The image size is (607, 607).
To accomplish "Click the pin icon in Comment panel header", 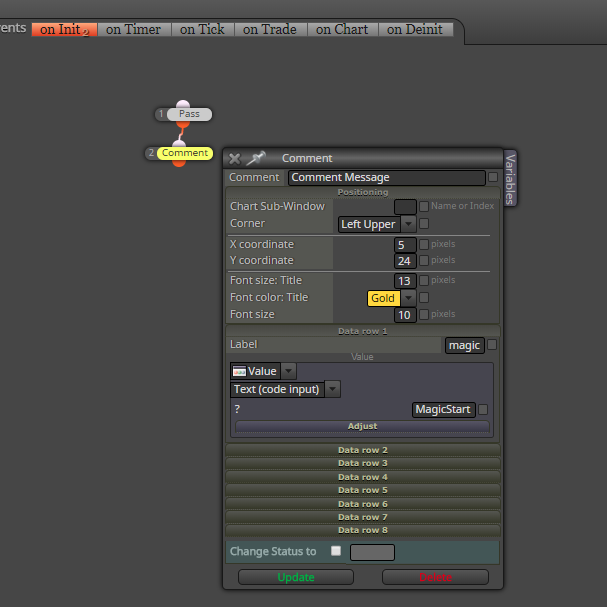I will tap(255, 158).
